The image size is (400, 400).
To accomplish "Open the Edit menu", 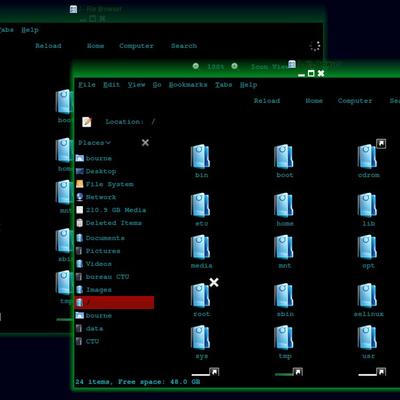I will coord(111,85).
